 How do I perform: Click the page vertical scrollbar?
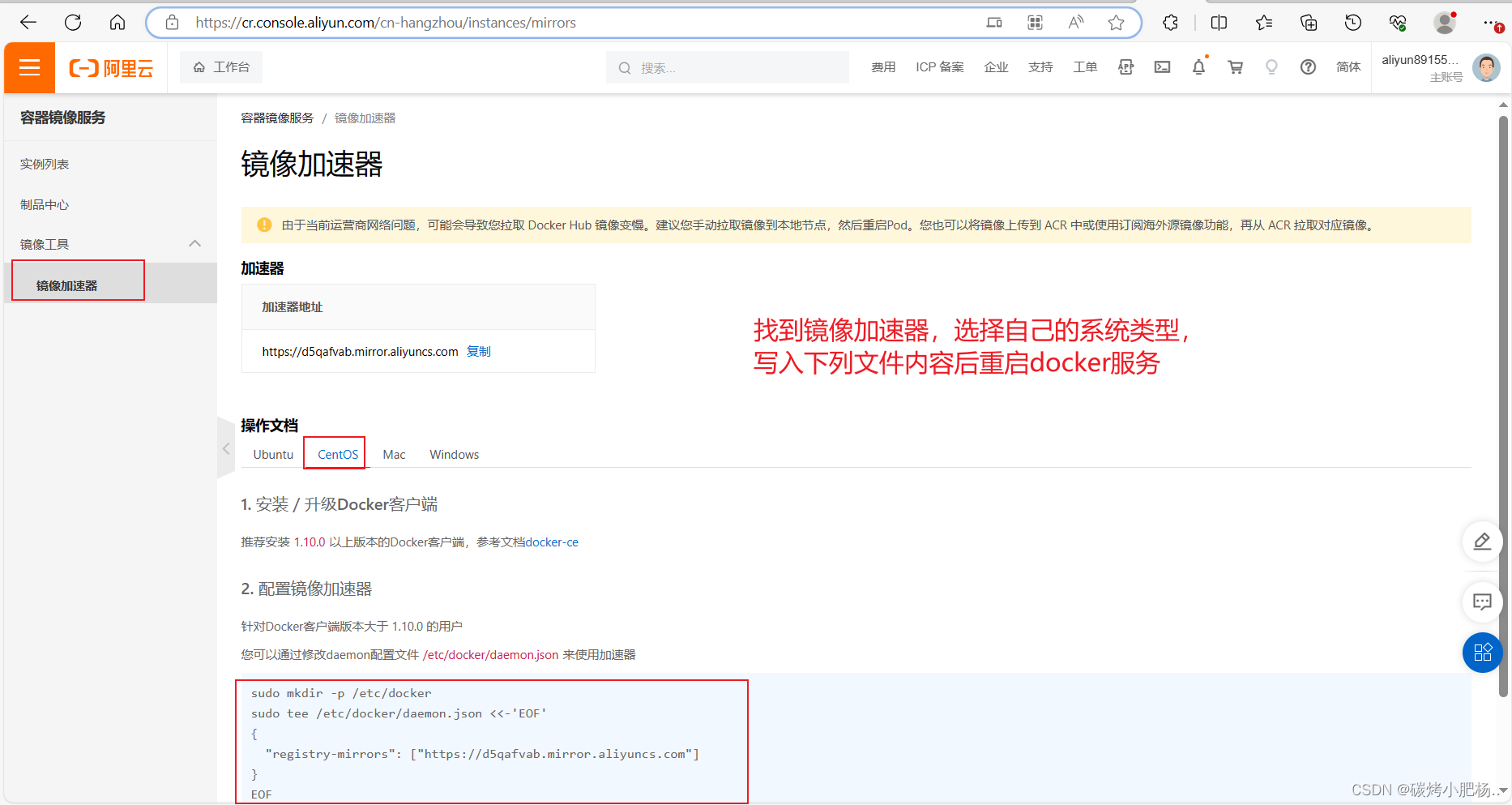point(1503,405)
